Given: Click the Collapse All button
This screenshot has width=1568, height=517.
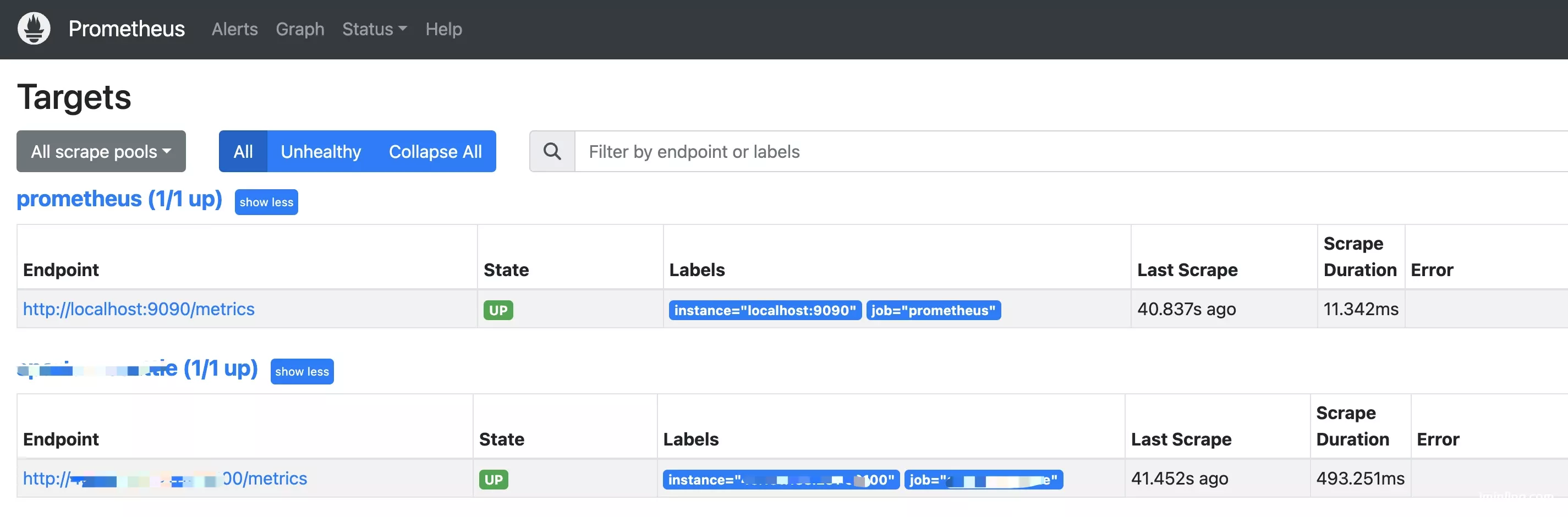Looking at the screenshot, I should click(x=435, y=151).
